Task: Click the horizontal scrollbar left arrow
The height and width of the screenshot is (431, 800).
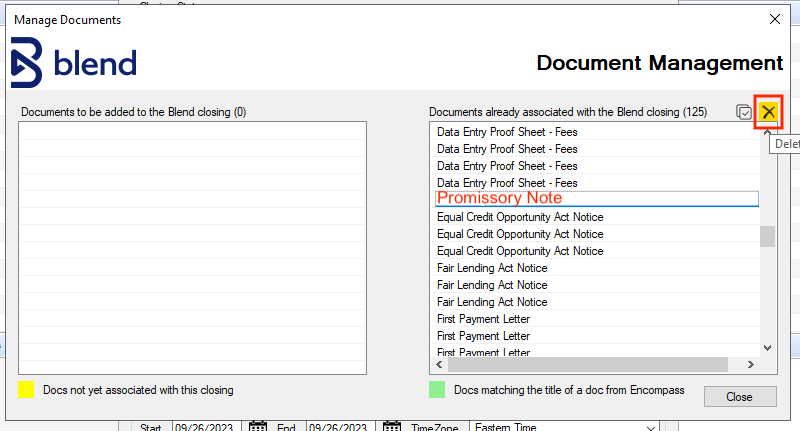Action: click(439, 364)
